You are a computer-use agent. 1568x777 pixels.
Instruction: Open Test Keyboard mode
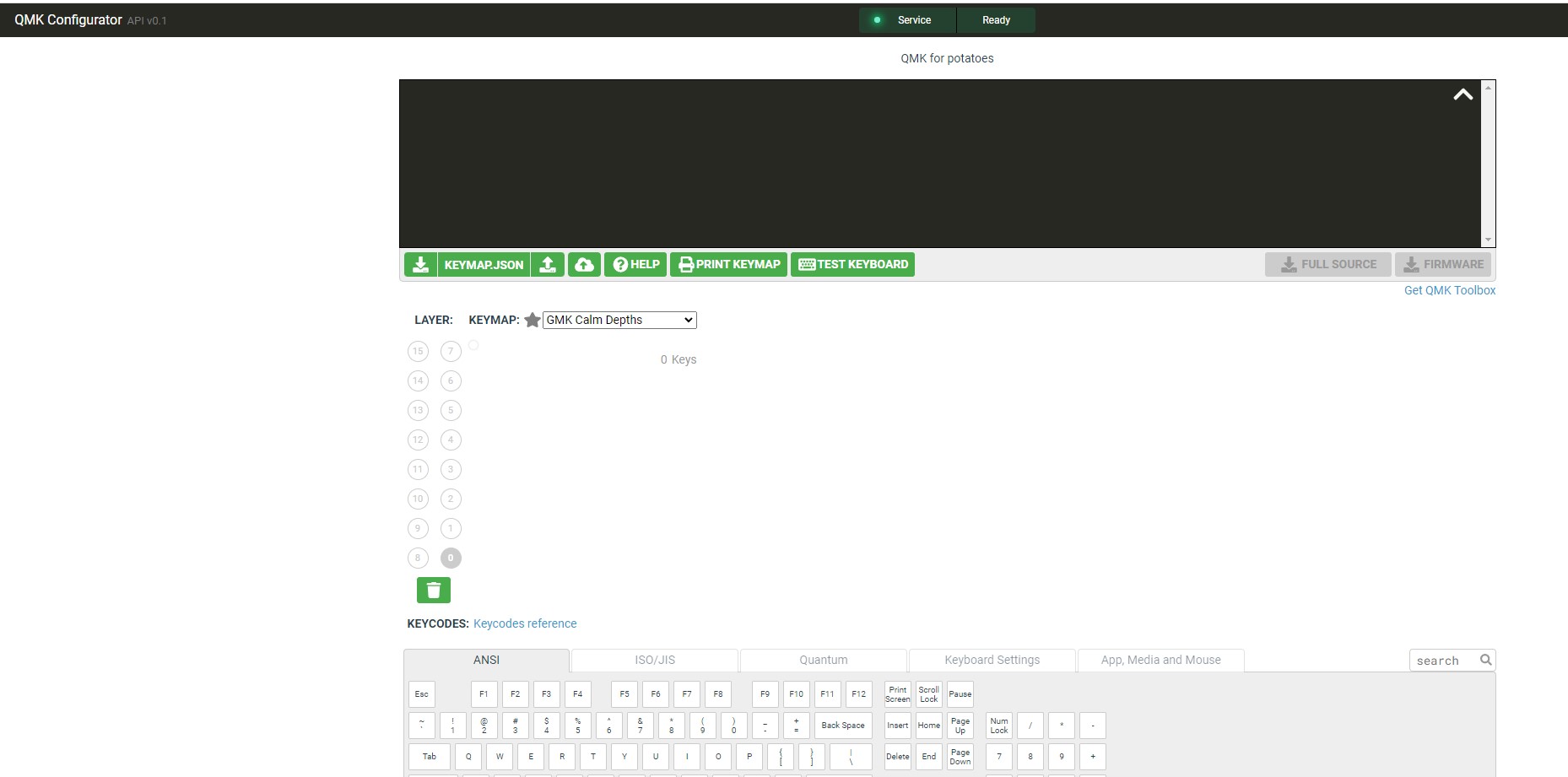[852, 264]
